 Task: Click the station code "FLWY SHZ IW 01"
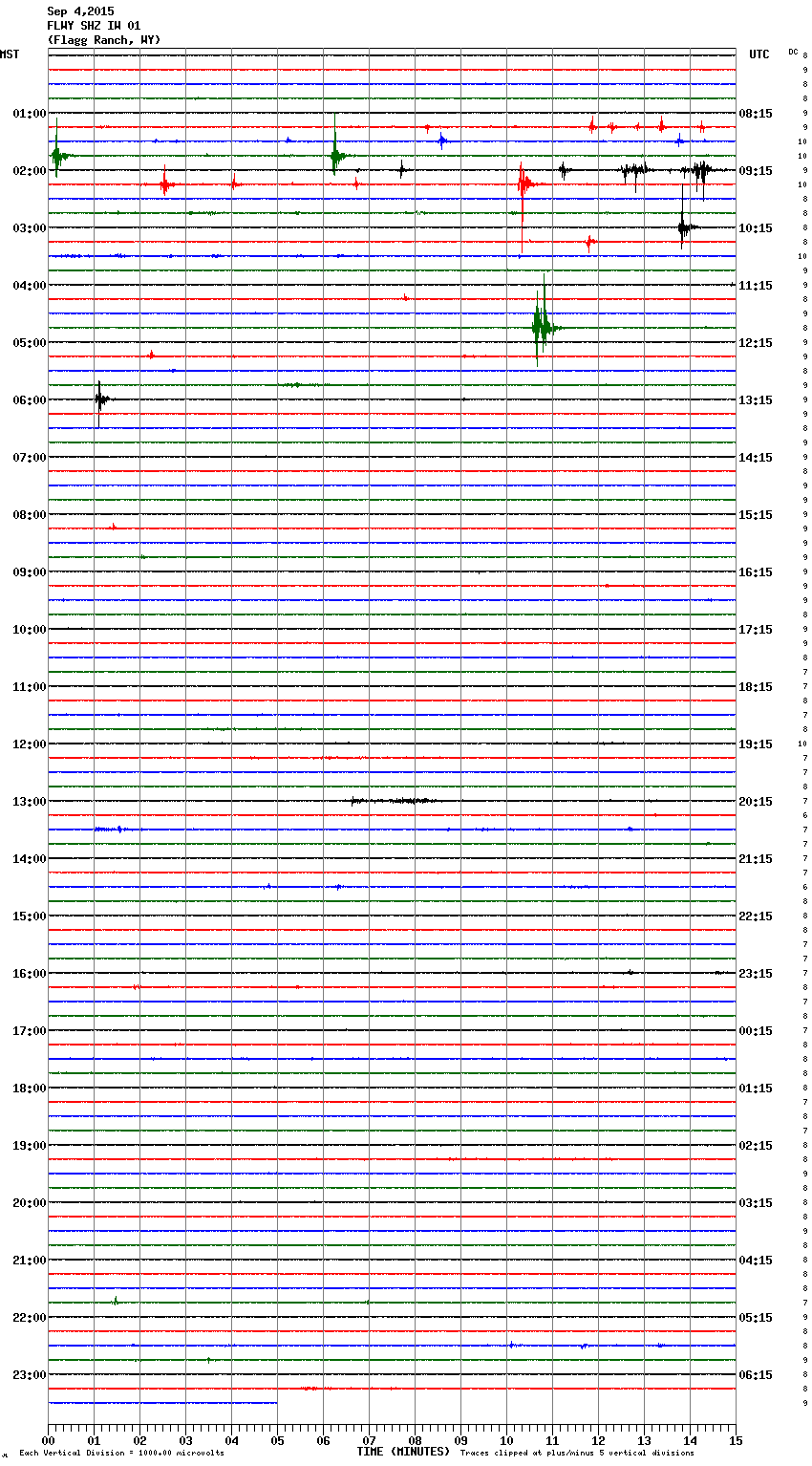click(x=94, y=26)
